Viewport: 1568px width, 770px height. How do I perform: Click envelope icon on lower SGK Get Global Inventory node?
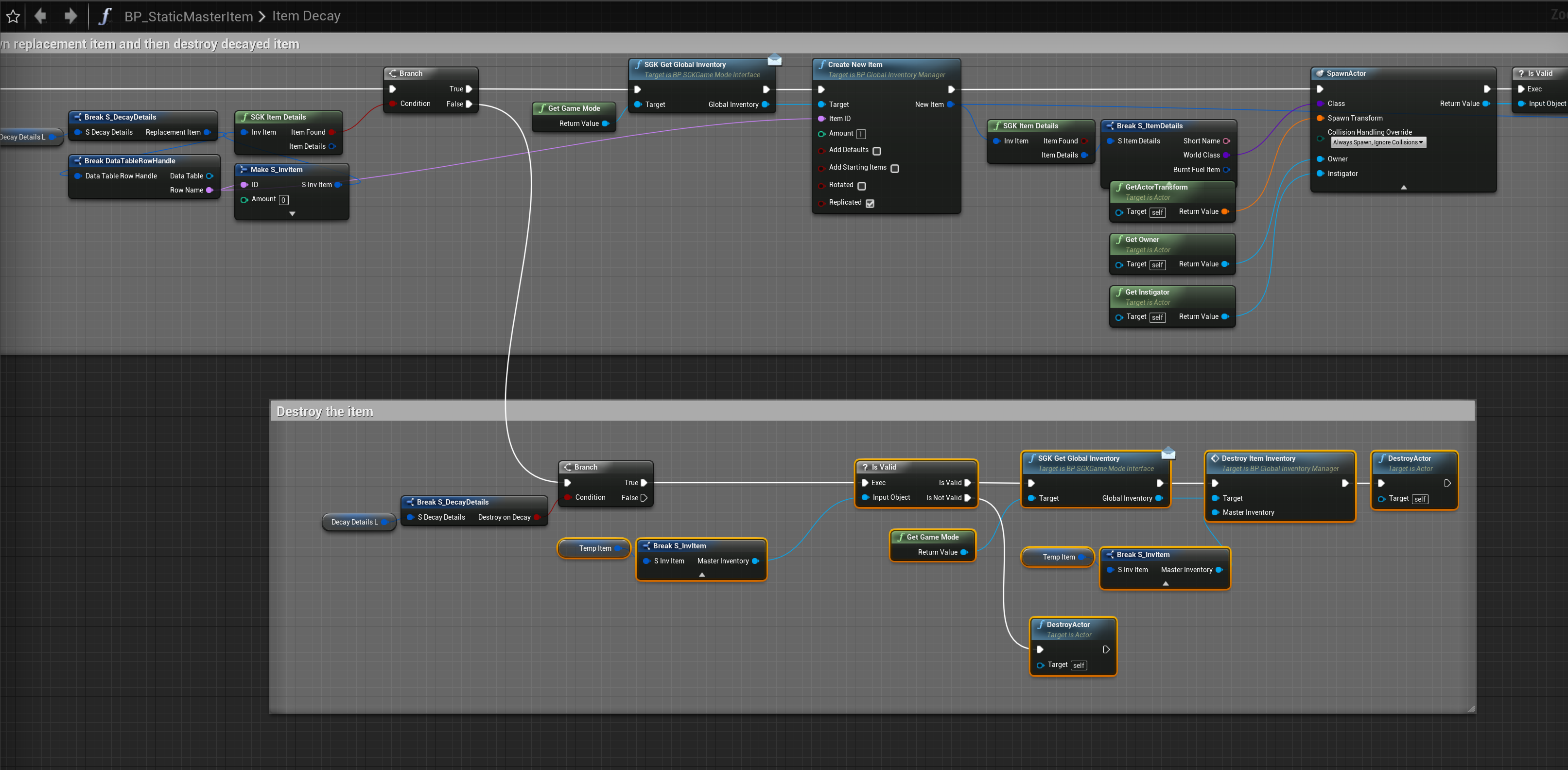click(x=1168, y=454)
